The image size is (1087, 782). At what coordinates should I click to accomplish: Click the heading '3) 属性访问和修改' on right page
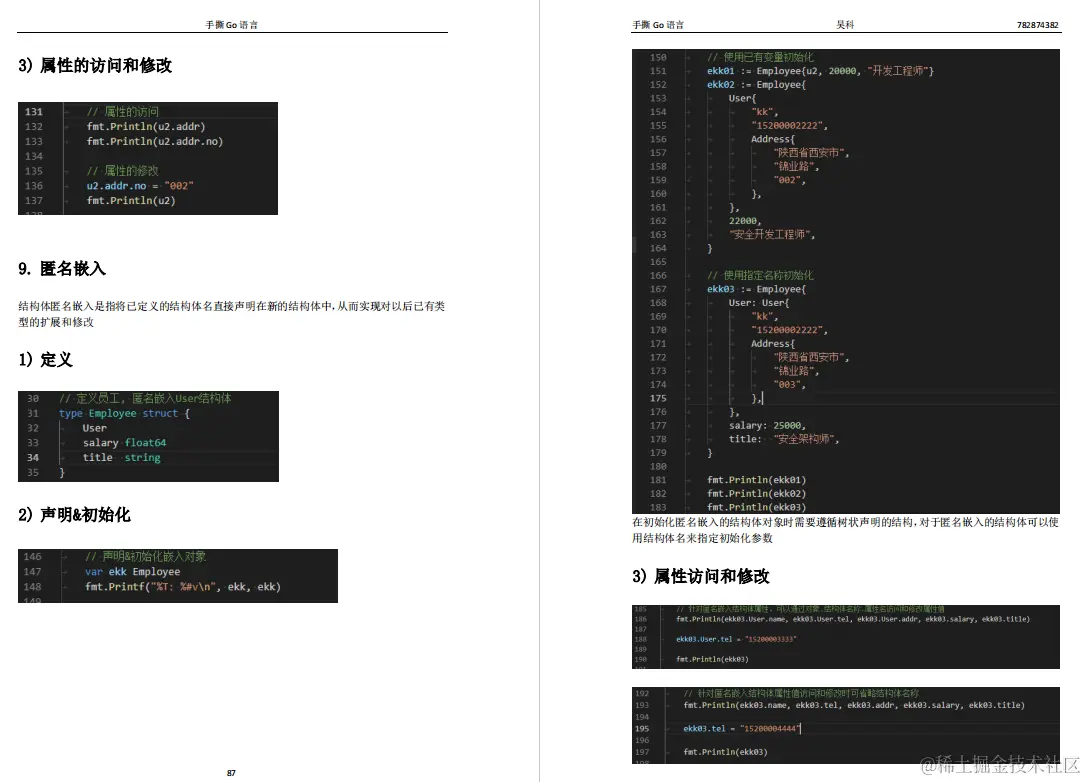[701, 577]
